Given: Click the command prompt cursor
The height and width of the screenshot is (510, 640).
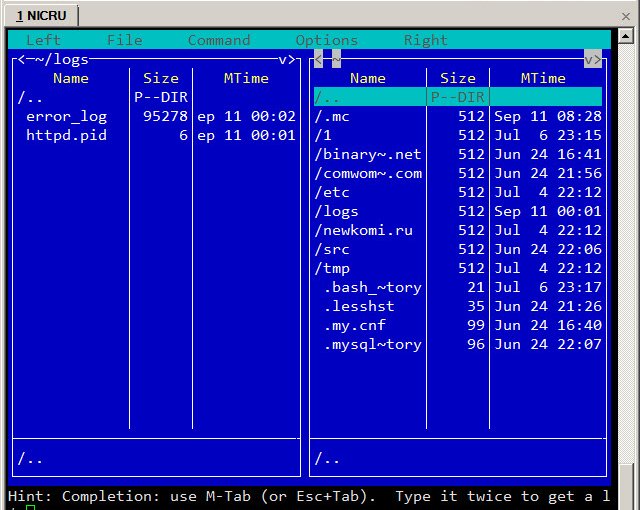Looking at the screenshot, I should tap(30, 508).
